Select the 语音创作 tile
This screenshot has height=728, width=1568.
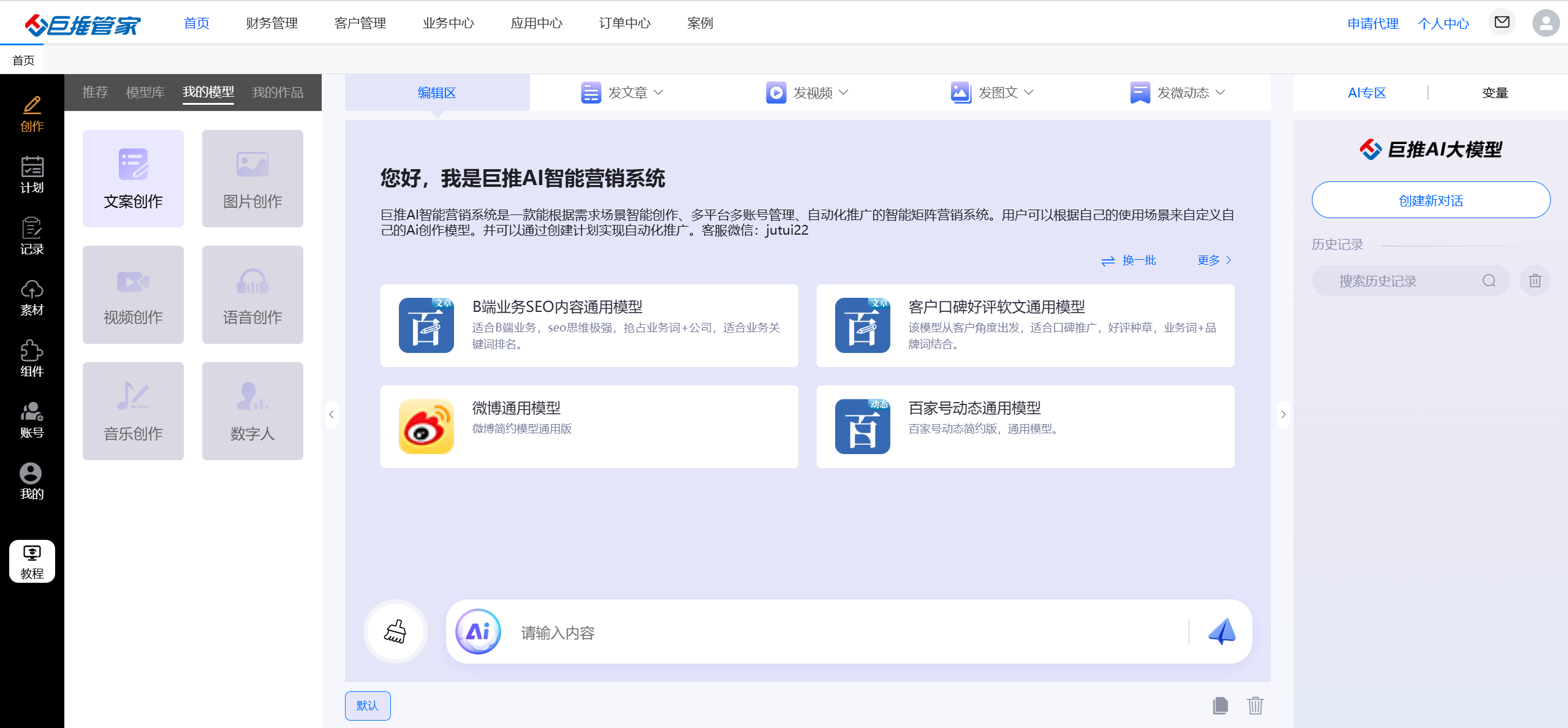click(252, 295)
